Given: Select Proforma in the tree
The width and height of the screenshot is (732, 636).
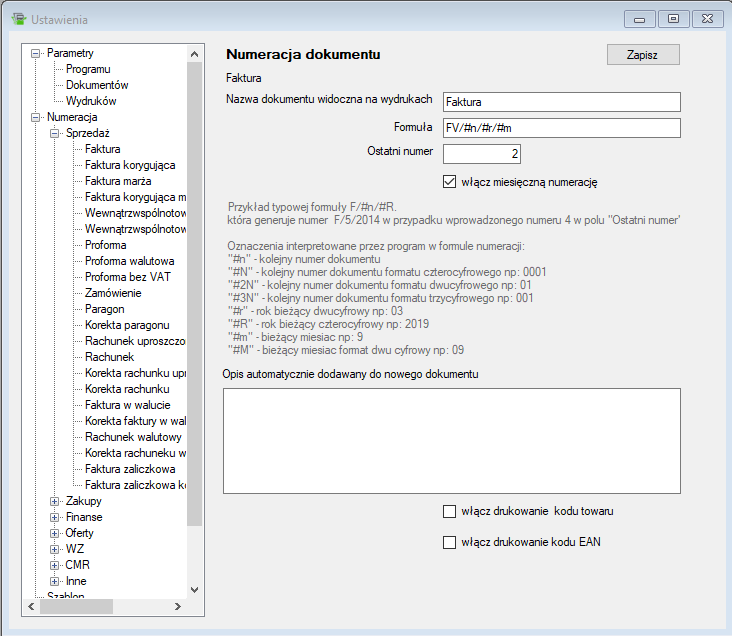Looking at the screenshot, I should point(105,245).
